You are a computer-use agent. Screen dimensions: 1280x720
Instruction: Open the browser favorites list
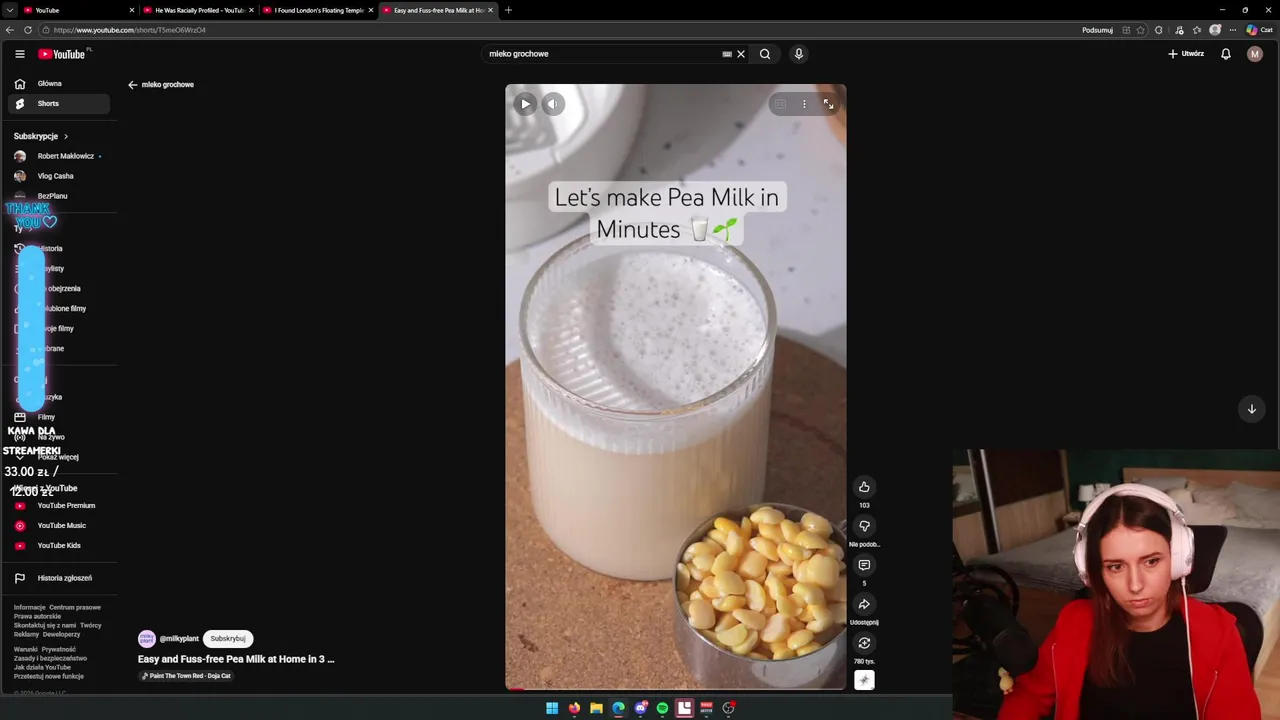pyautogui.click(x=1198, y=30)
